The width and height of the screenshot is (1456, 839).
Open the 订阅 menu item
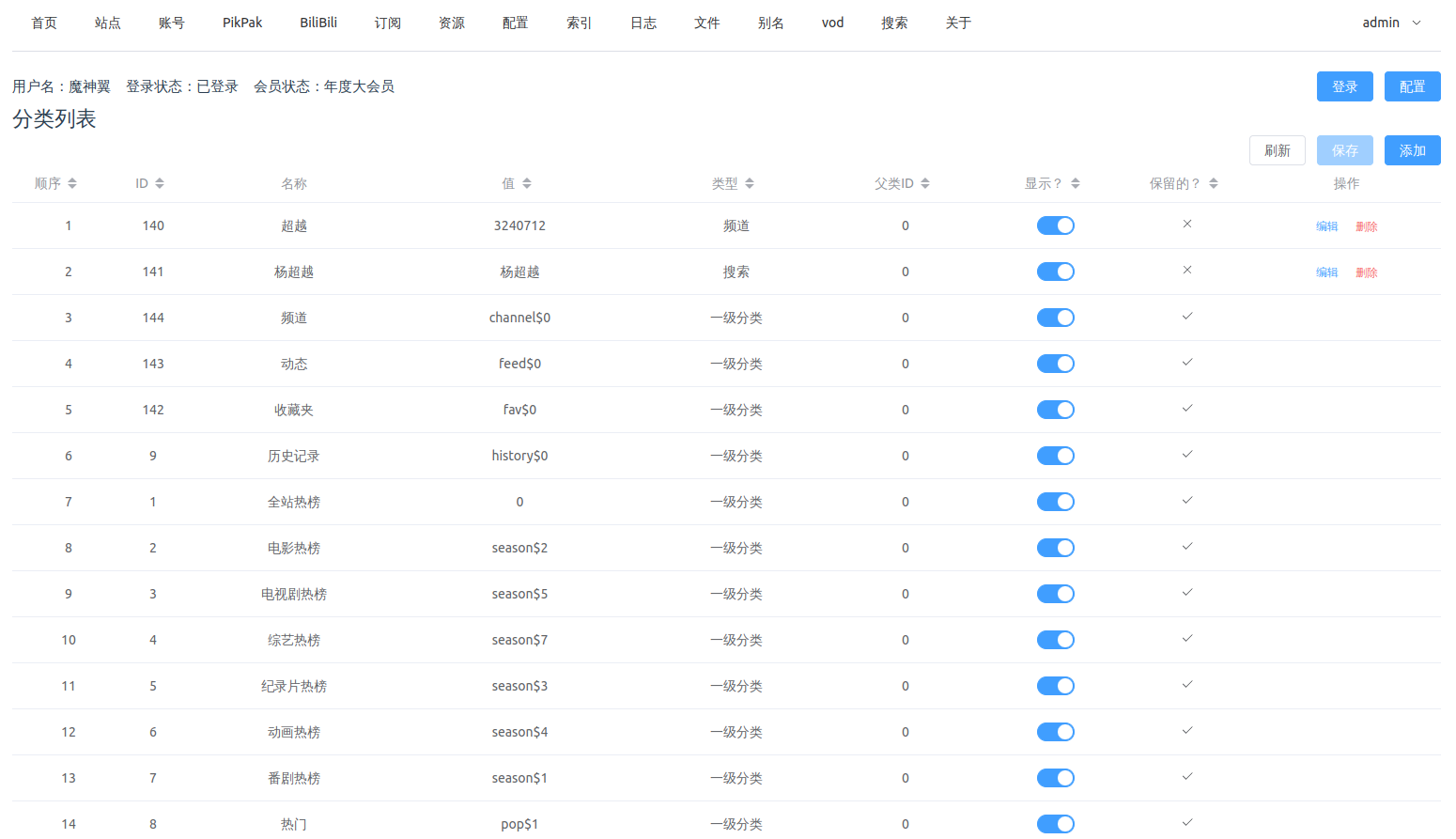coord(388,23)
